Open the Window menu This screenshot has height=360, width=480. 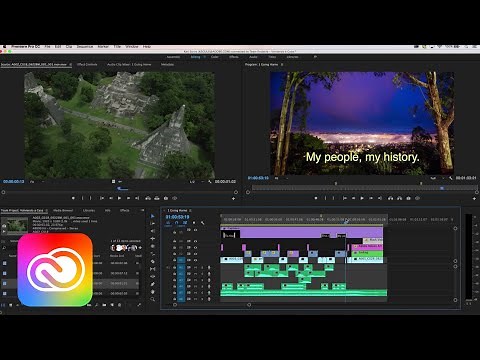(132, 46)
